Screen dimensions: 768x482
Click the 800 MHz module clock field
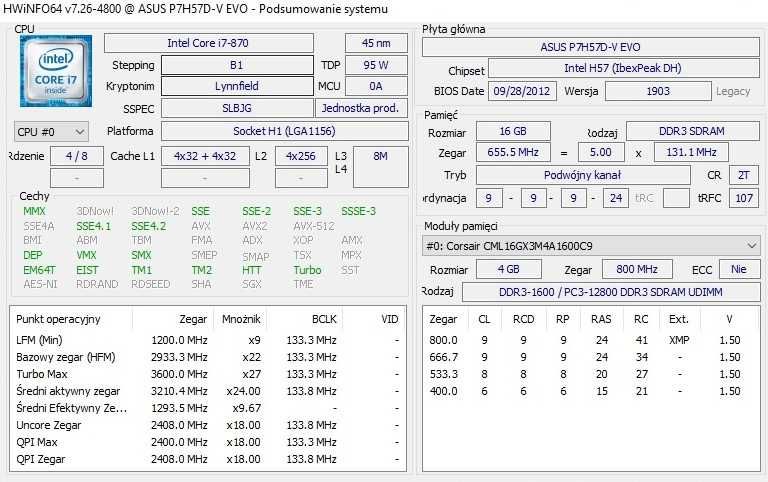[637, 269]
